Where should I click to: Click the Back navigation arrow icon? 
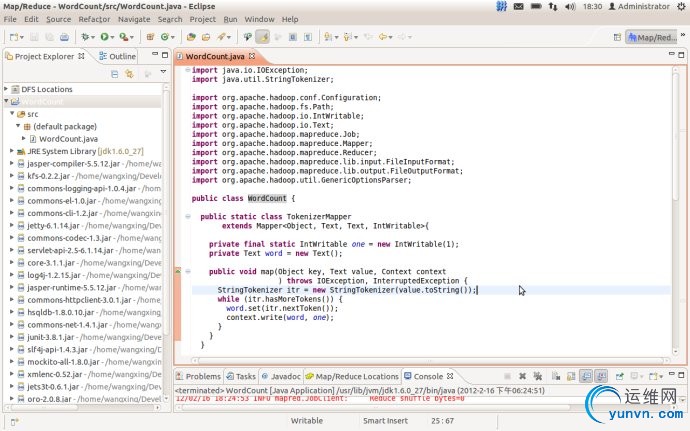pos(383,37)
